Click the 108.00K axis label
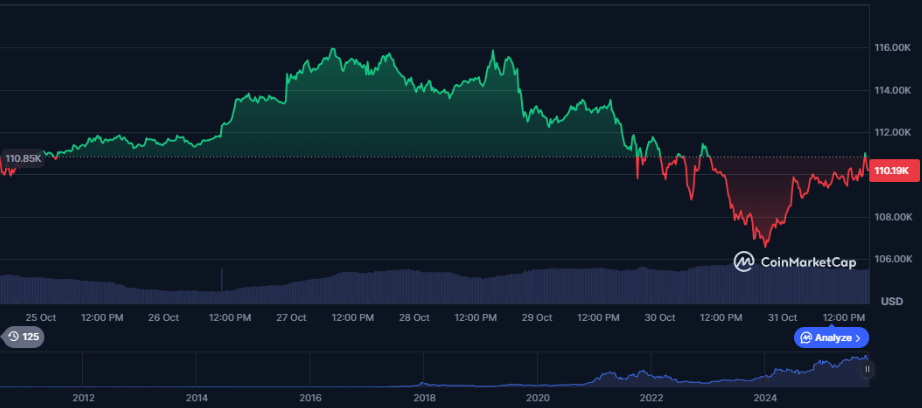The height and width of the screenshot is (408, 922). pos(893,217)
